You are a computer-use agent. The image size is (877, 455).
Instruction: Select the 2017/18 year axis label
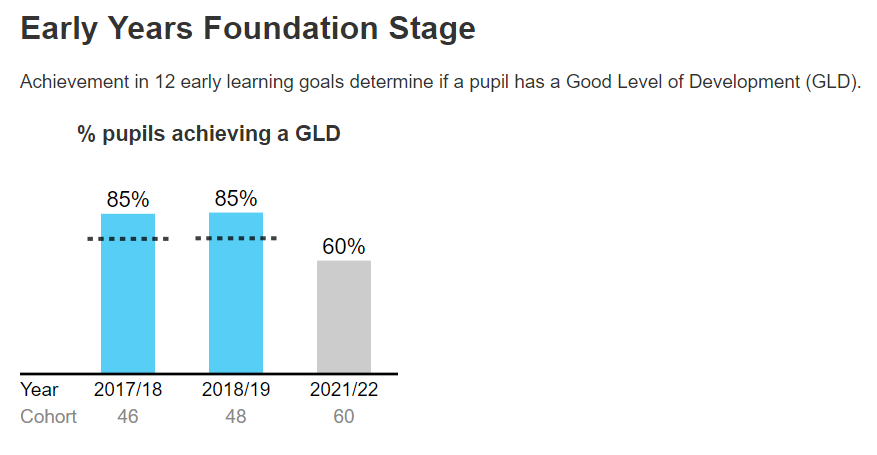pyautogui.click(x=128, y=390)
